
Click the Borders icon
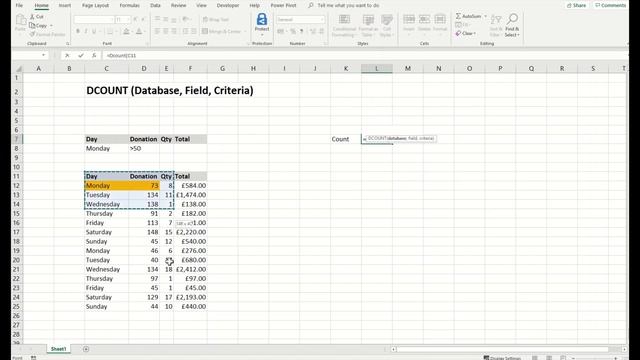tap(110, 31)
